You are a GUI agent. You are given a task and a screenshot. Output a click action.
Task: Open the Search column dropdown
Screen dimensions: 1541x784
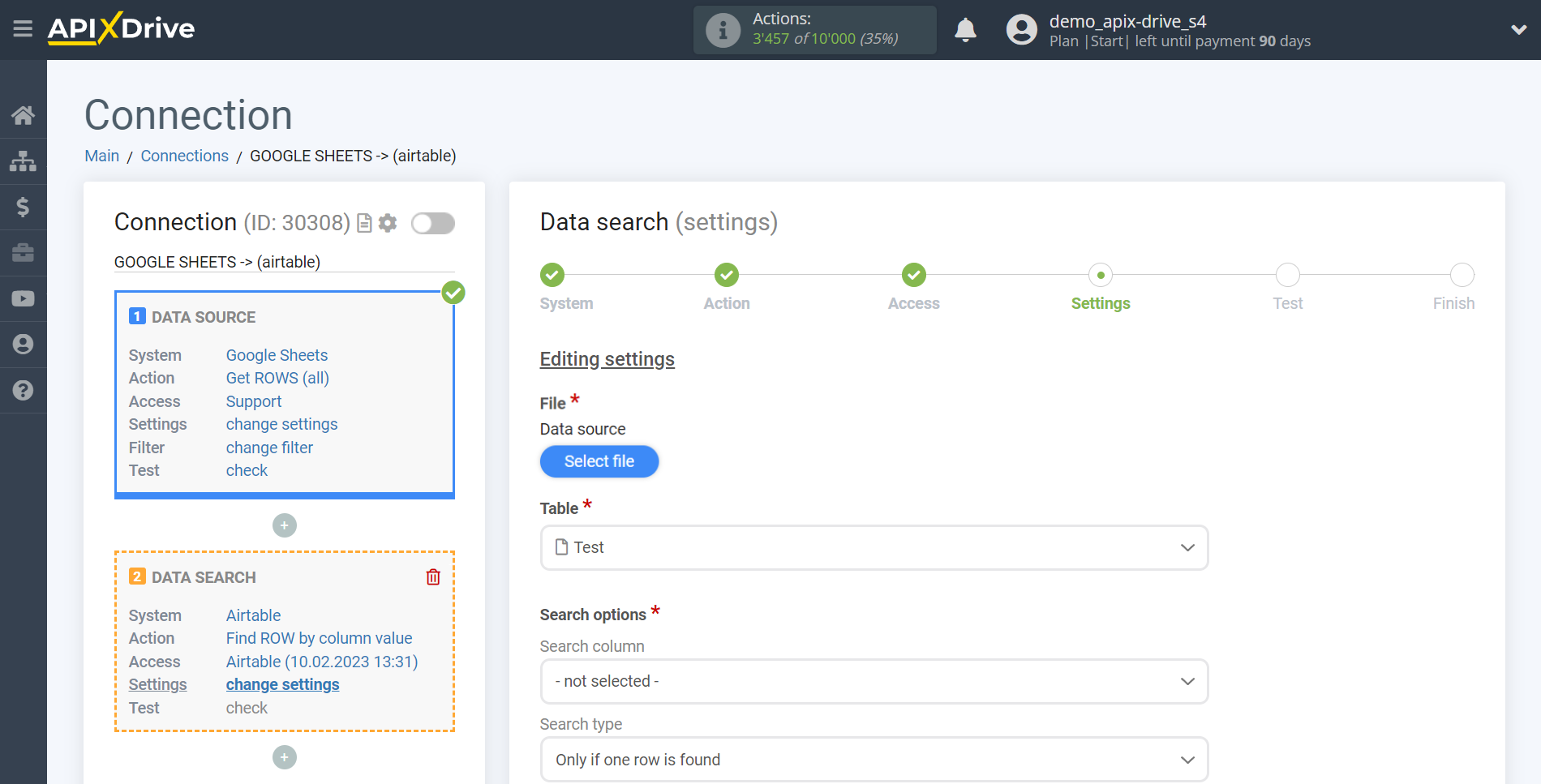point(874,681)
